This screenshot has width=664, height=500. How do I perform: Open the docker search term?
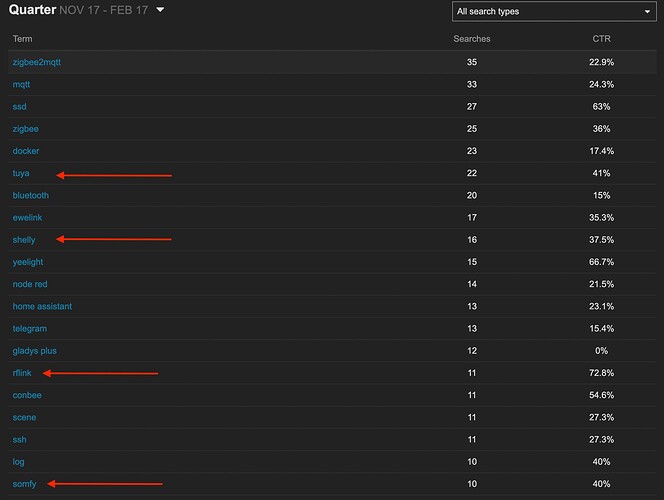[x=26, y=151]
